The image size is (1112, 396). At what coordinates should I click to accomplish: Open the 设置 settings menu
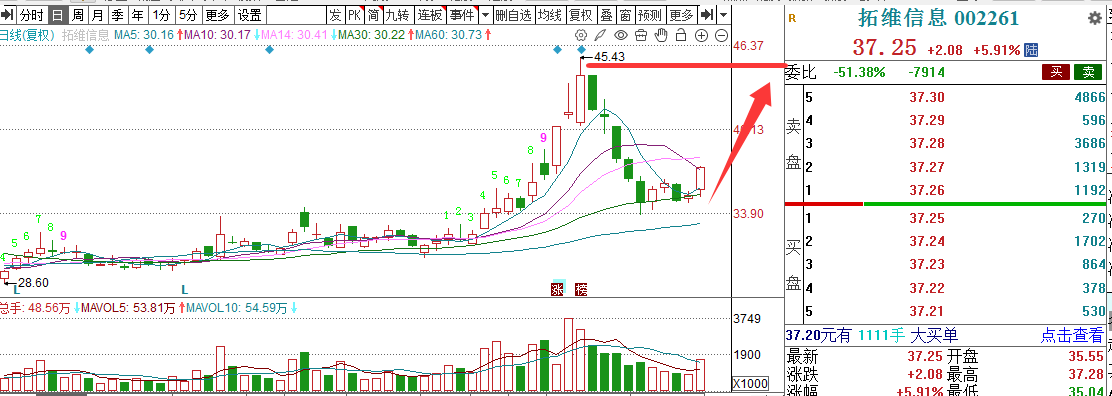249,15
